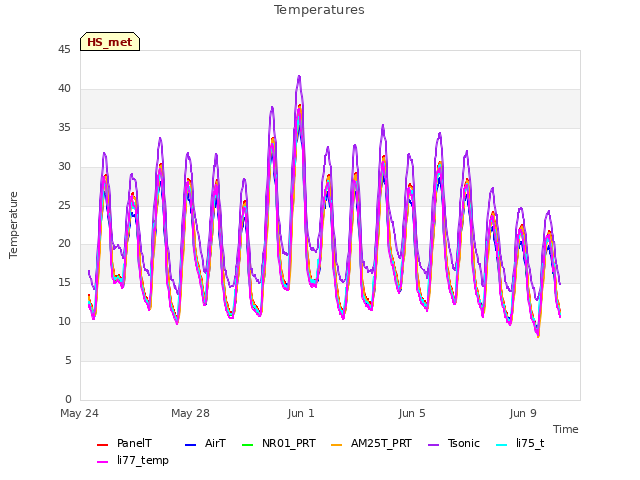Click the 0 y-axis tick label

[x=68, y=399]
